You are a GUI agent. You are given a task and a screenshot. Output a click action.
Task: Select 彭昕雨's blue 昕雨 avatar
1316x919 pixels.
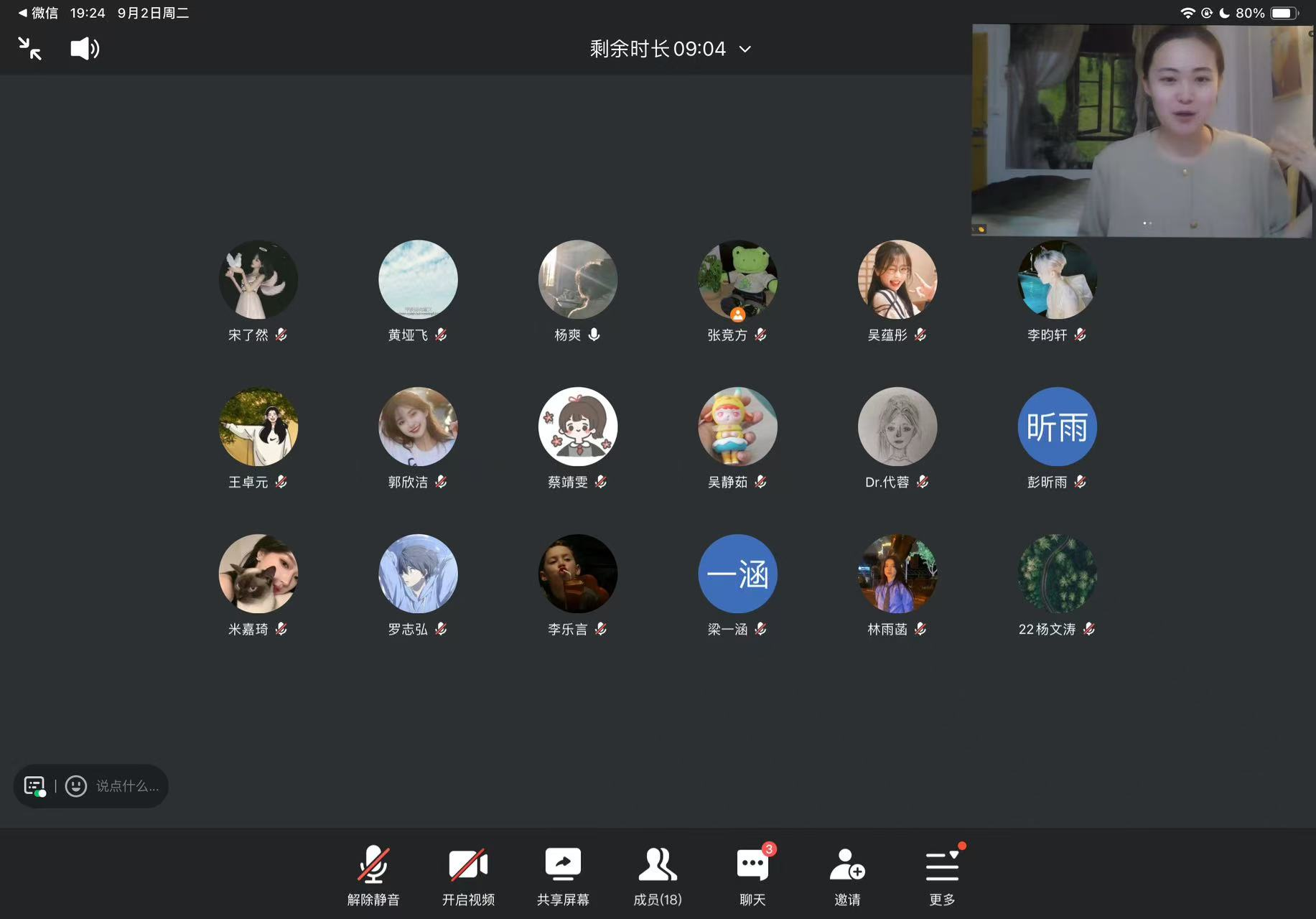tap(1057, 427)
